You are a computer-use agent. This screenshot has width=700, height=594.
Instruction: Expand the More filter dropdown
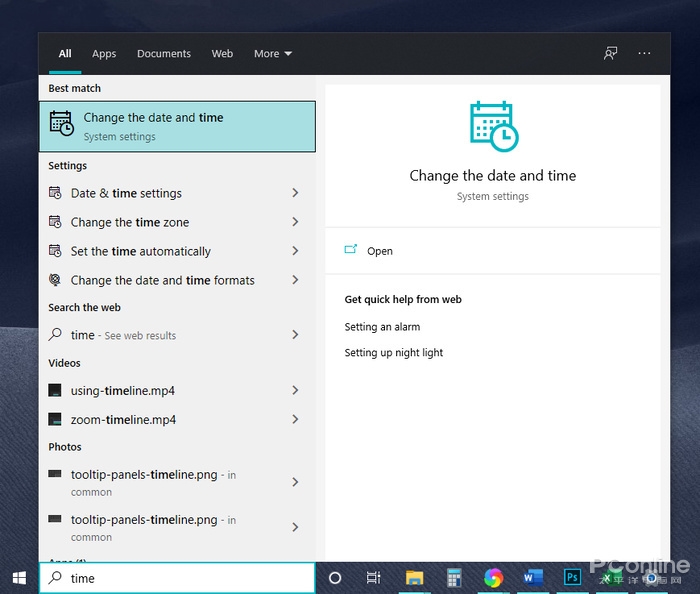coord(273,54)
